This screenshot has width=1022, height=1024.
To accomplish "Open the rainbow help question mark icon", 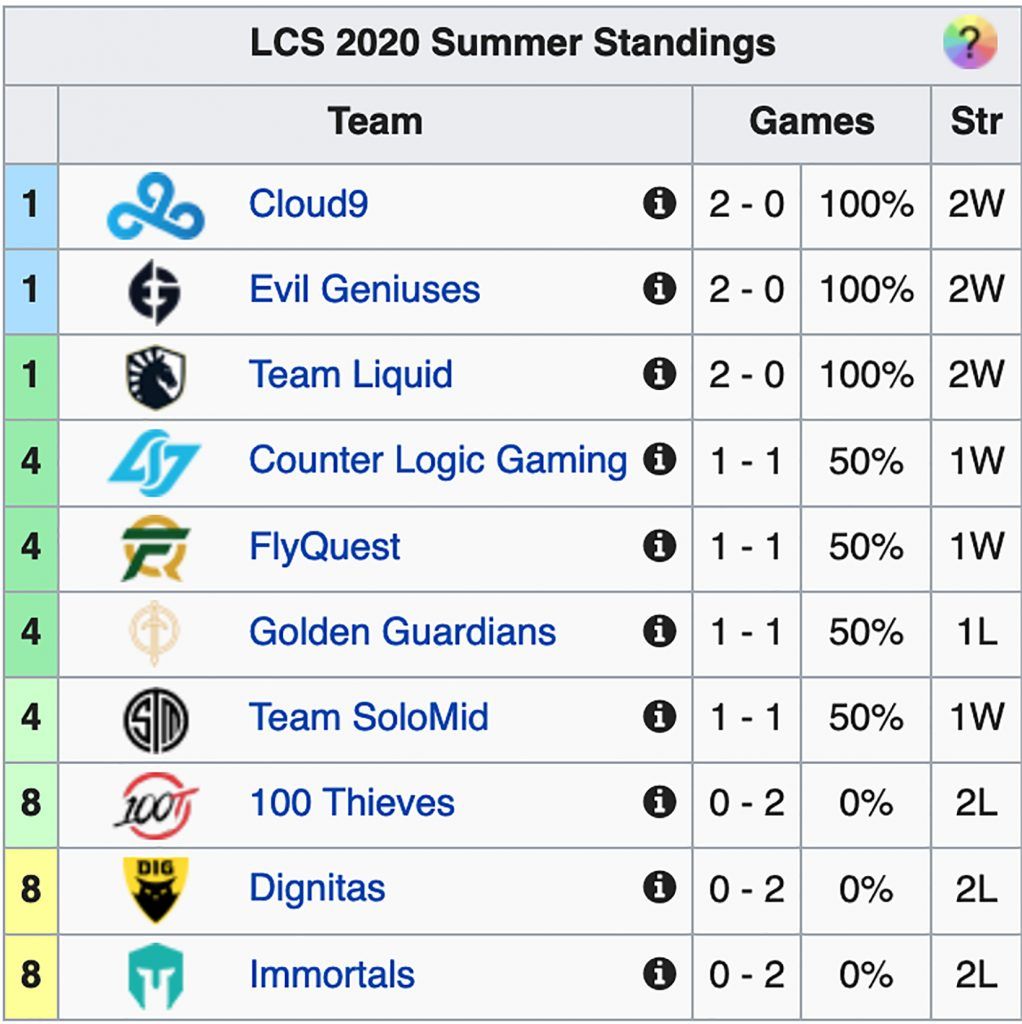I will point(969,44).
